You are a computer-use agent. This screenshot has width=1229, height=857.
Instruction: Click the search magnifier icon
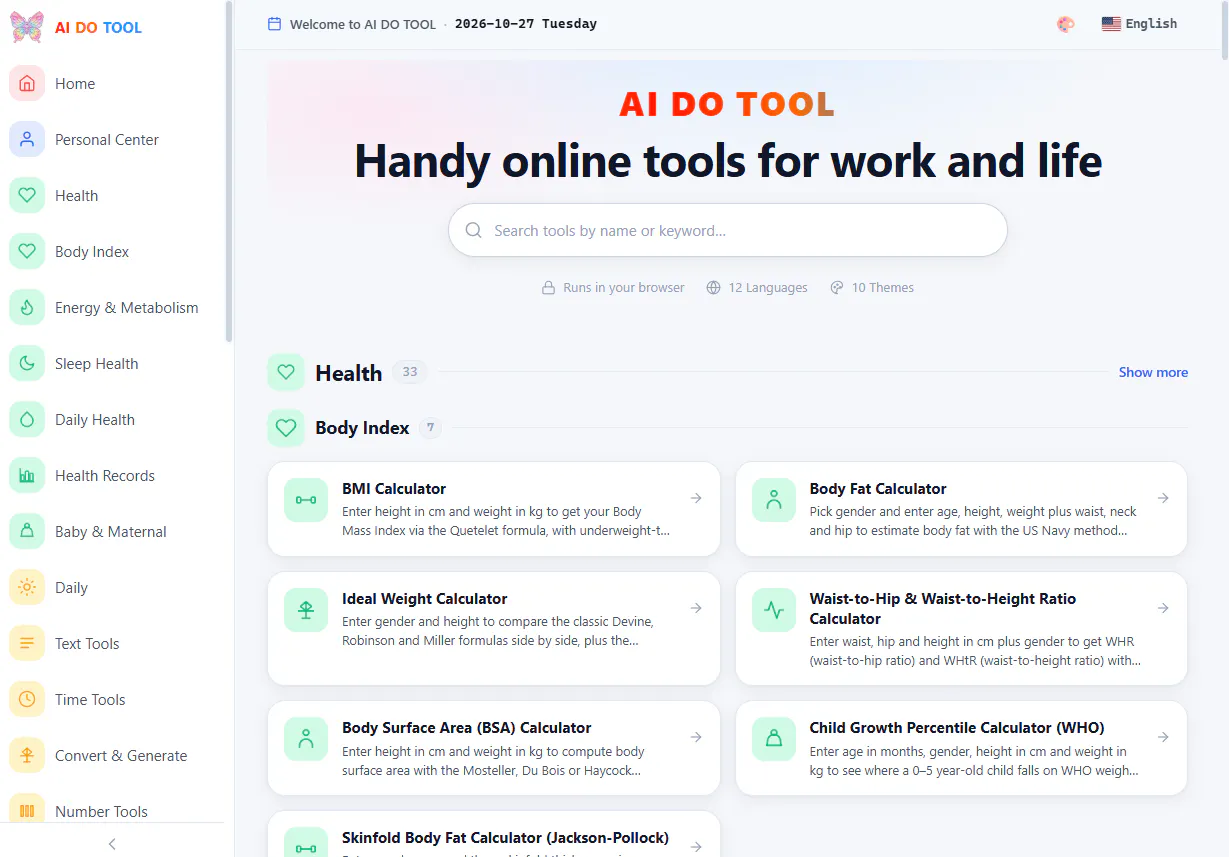(x=474, y=231)
